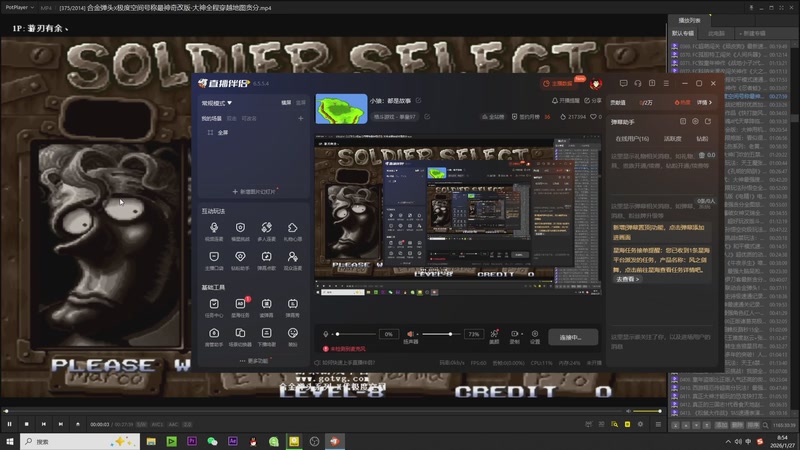800x450 pixels.
Task: Switch to 在线用户(16) tab
Action: coord(632,139)
